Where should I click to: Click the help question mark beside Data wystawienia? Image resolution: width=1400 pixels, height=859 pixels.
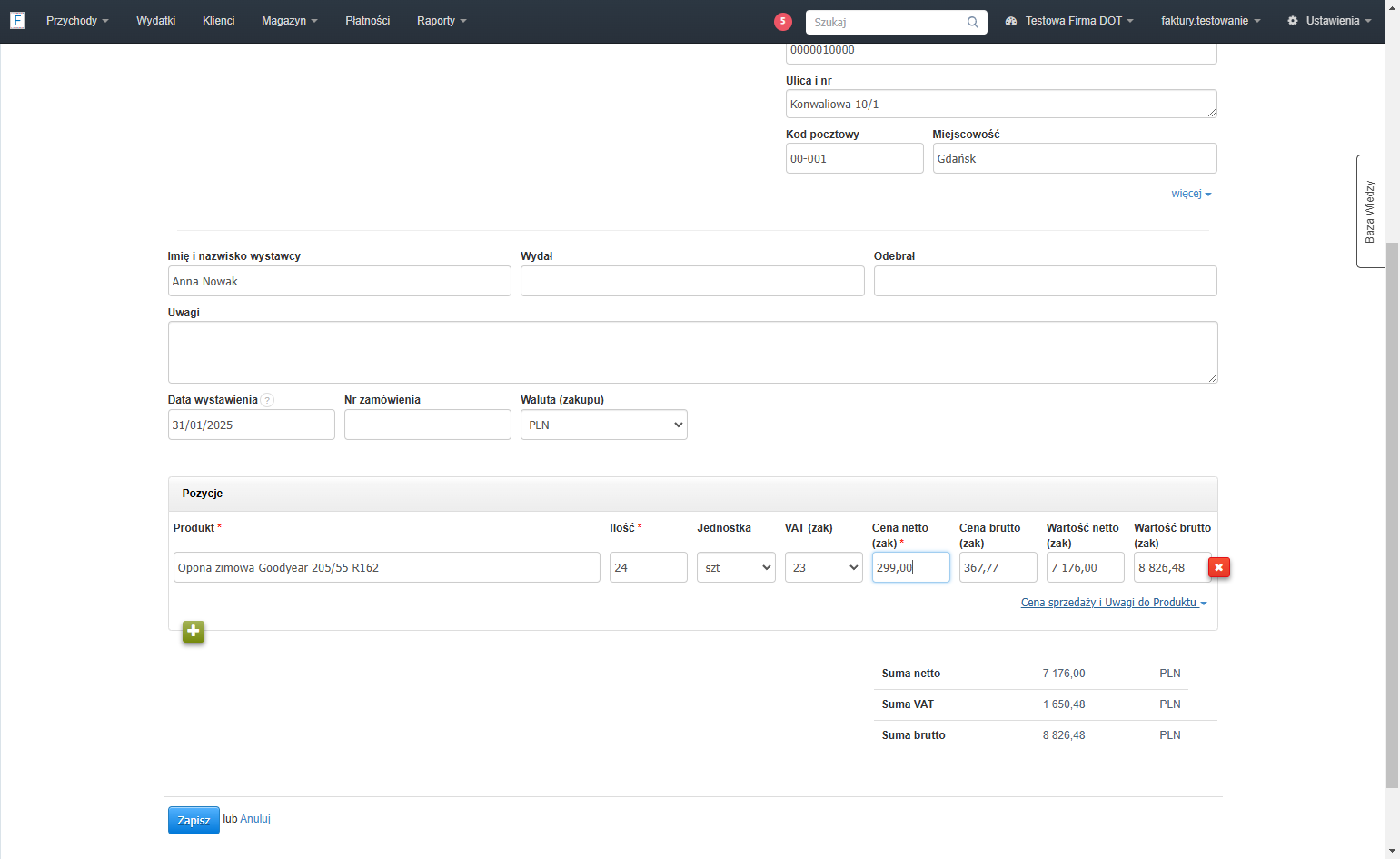tap(267, 400)
